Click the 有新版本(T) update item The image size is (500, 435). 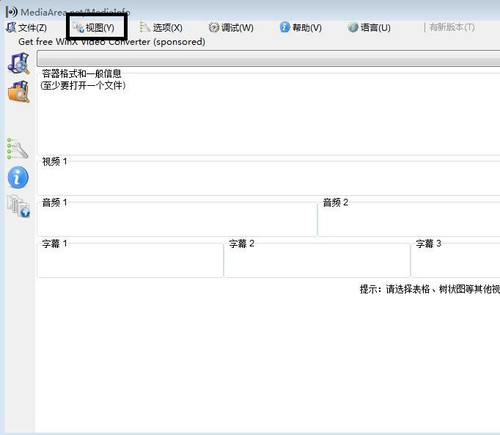452,27
